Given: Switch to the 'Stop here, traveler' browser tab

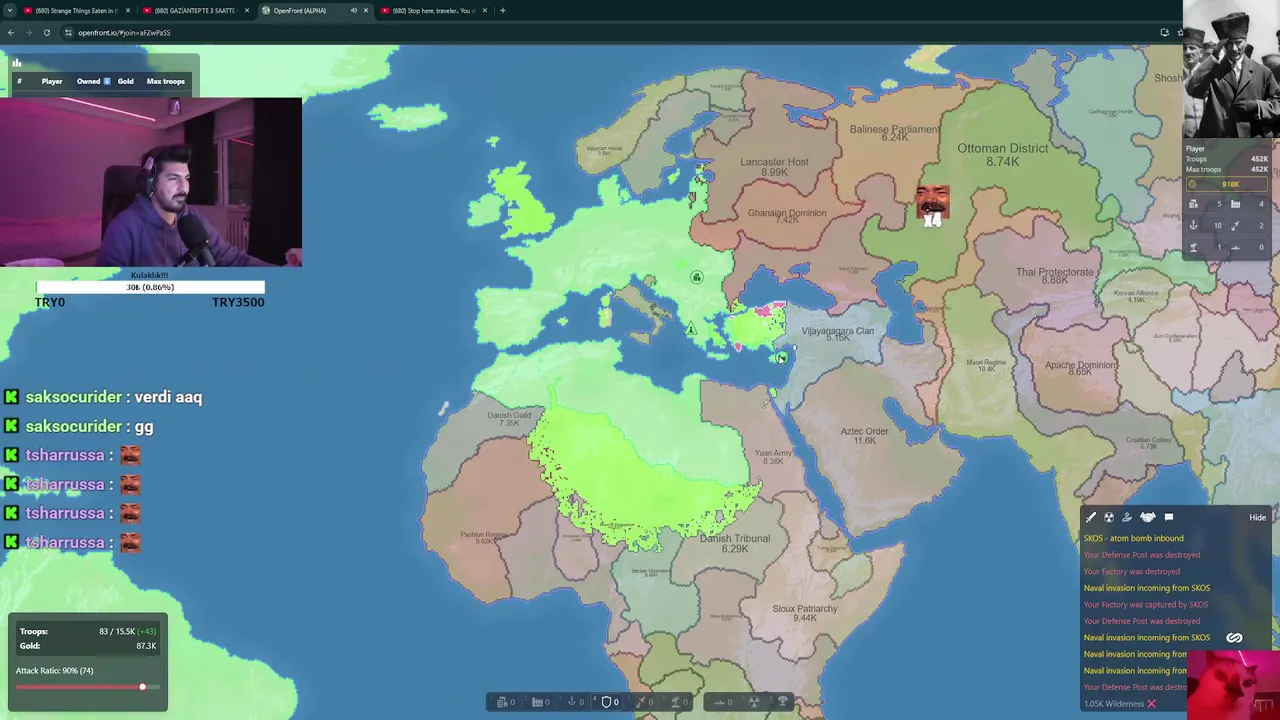Looking at the screenshot, I should (433, 10).
